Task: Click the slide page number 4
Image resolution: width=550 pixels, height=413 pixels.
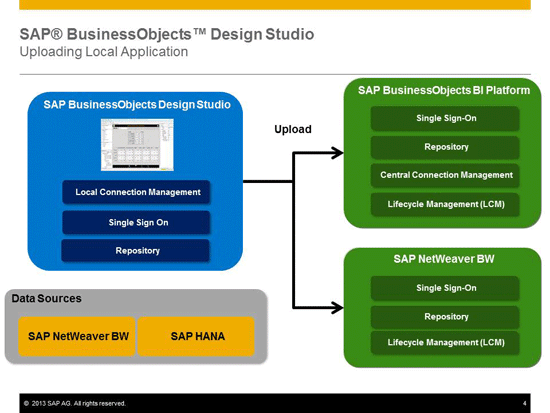Action: (x=524, y=404)
